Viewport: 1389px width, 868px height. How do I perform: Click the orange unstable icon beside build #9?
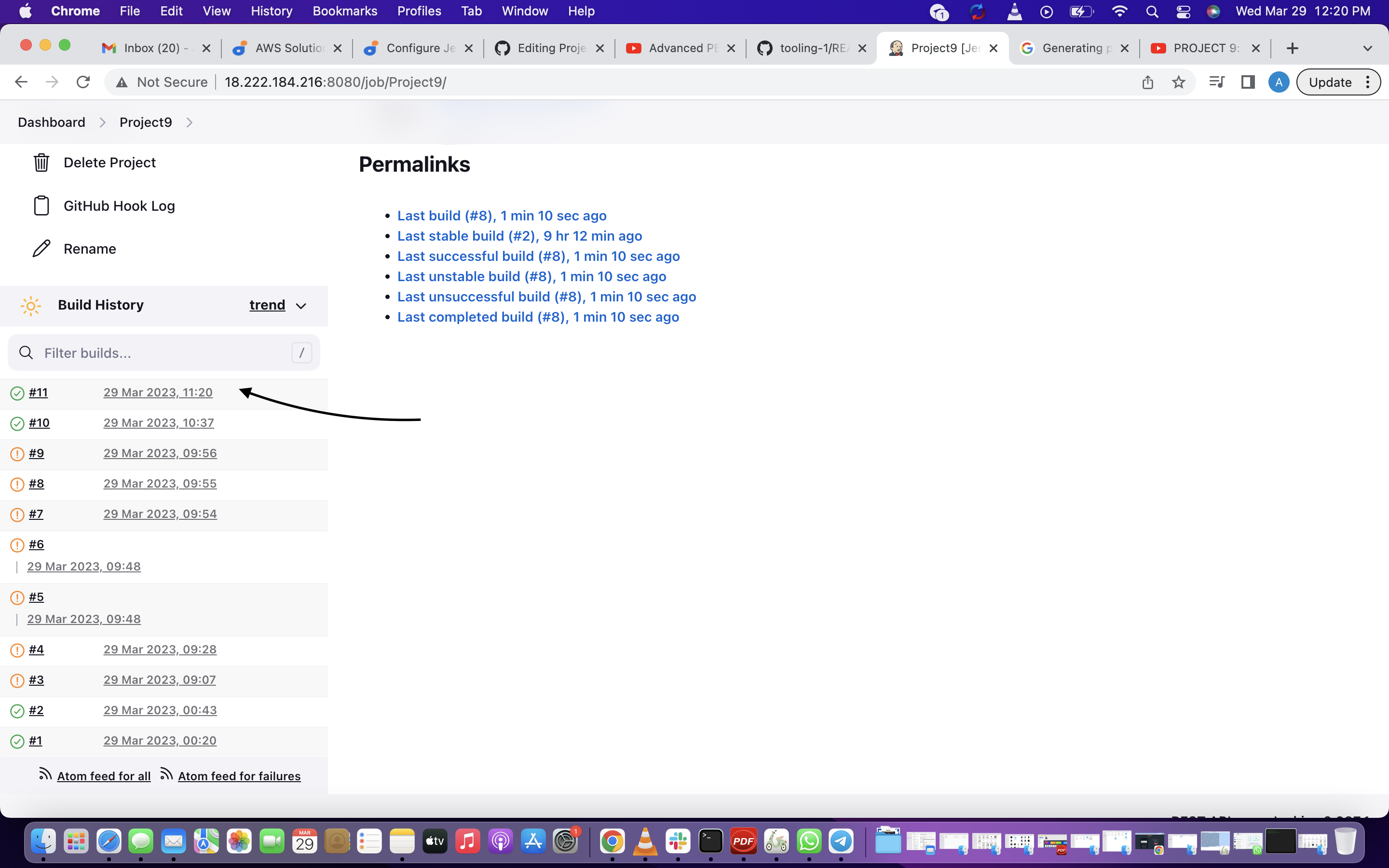coord(16,453)
